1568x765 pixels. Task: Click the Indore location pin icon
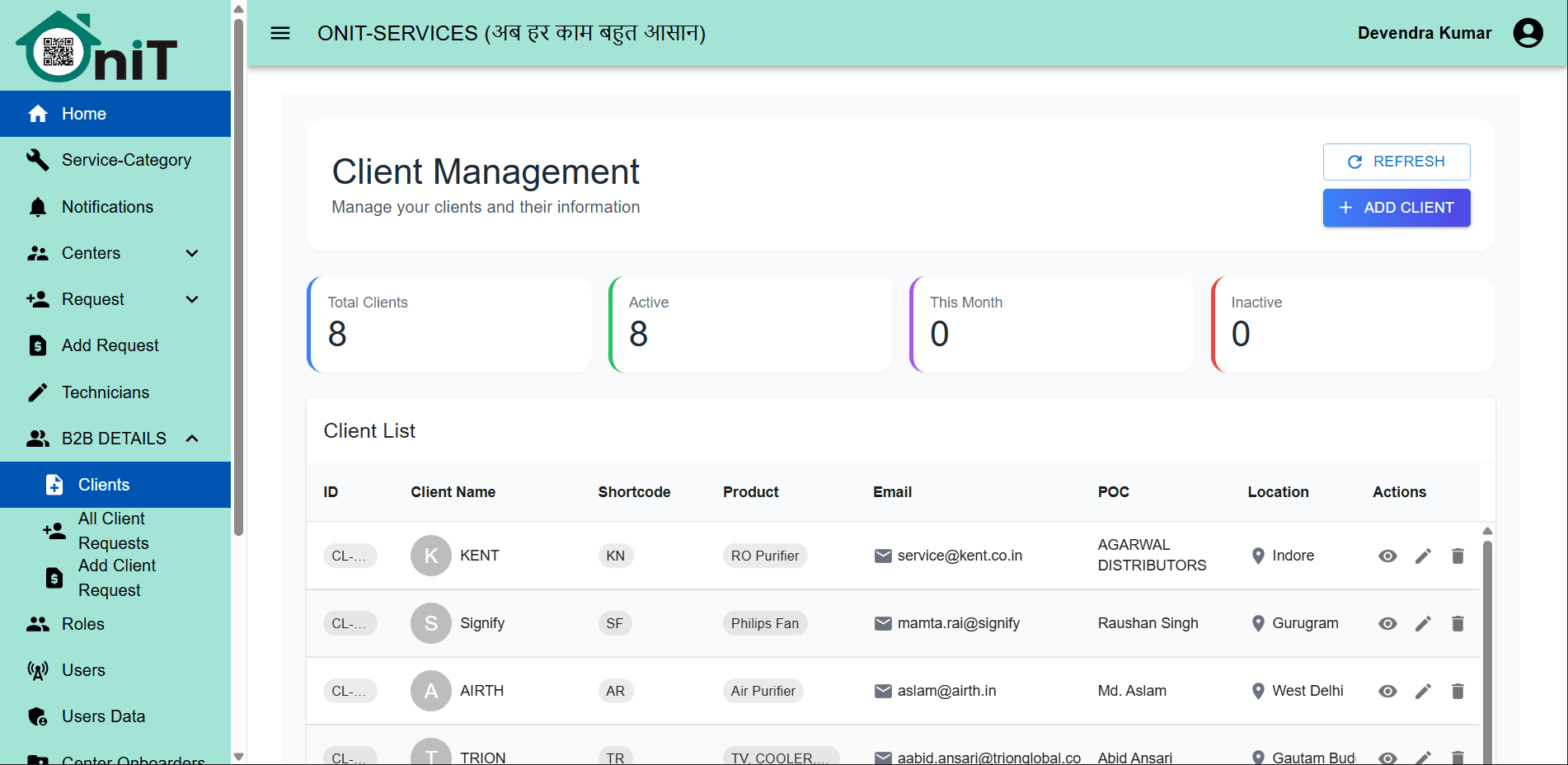[x=1258, y=556]
